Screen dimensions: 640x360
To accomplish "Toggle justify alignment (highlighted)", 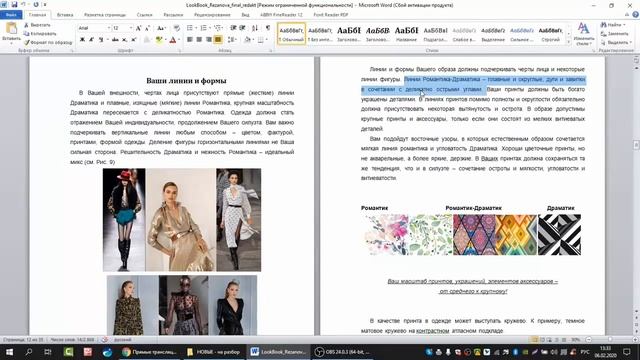I will click(x=218, y=40).
